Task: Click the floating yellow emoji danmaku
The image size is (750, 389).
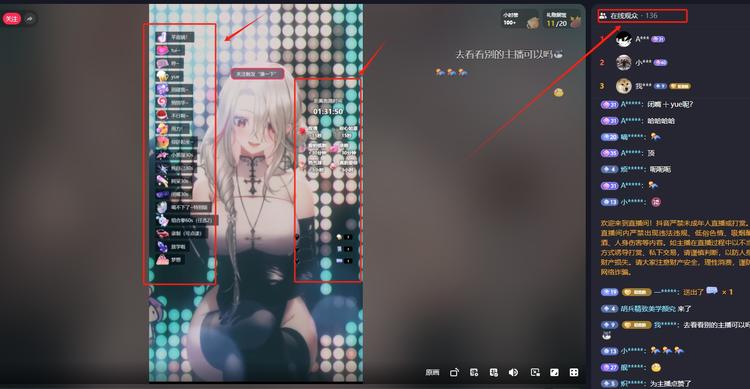Action: coord(558,92)
